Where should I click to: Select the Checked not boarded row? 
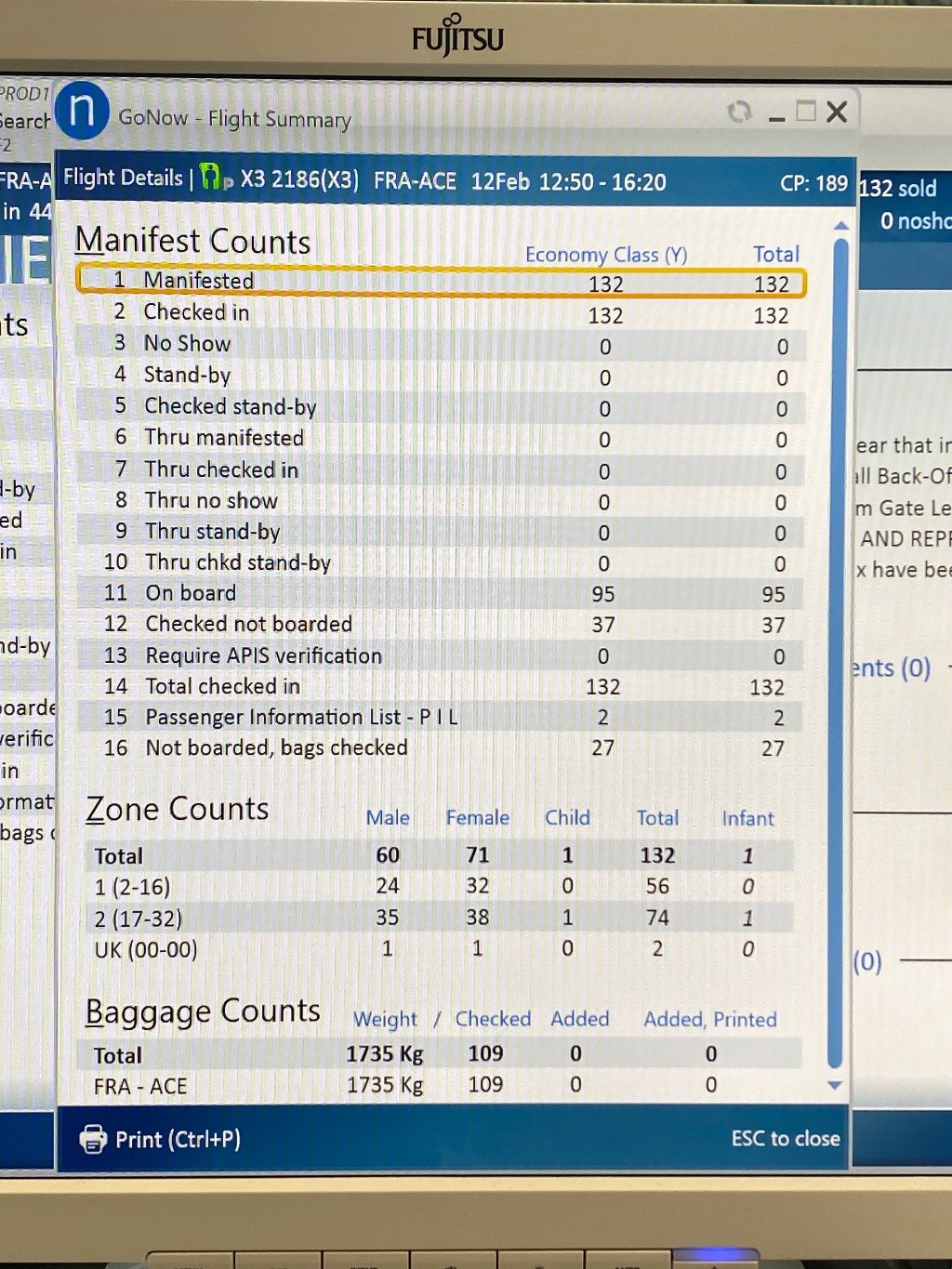(x=441, y=624)
